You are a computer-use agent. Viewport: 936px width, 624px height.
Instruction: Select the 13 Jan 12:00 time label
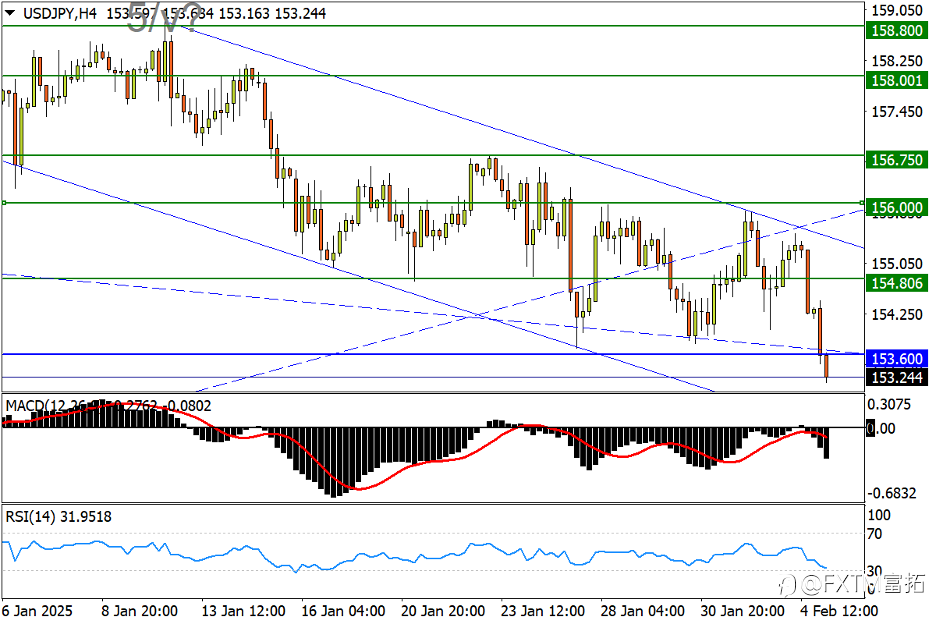(x=243, y=611)
